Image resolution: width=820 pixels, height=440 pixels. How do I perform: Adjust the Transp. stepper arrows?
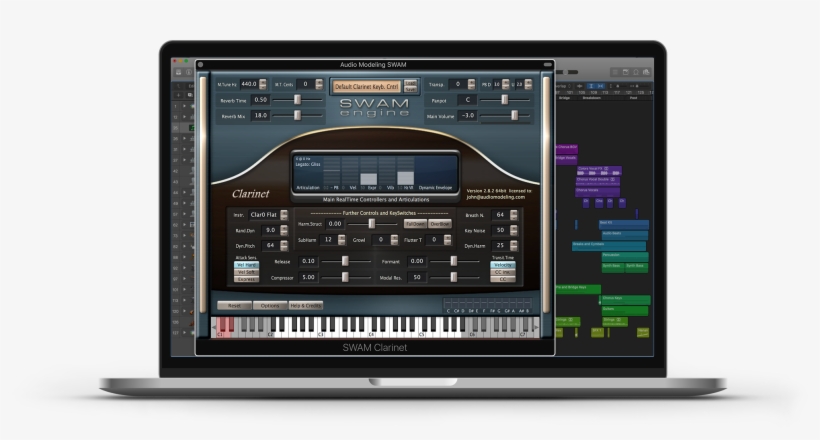471,84
